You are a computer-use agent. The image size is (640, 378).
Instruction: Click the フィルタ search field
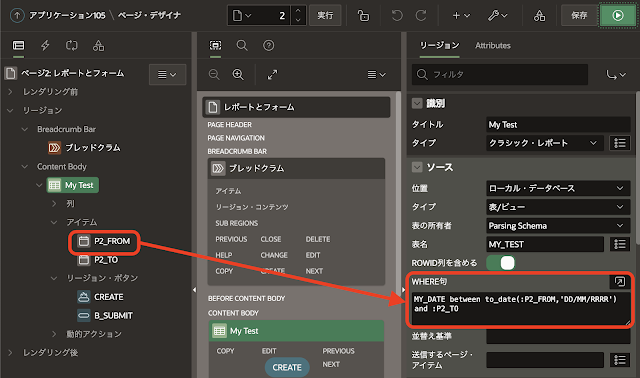point(500,75)
